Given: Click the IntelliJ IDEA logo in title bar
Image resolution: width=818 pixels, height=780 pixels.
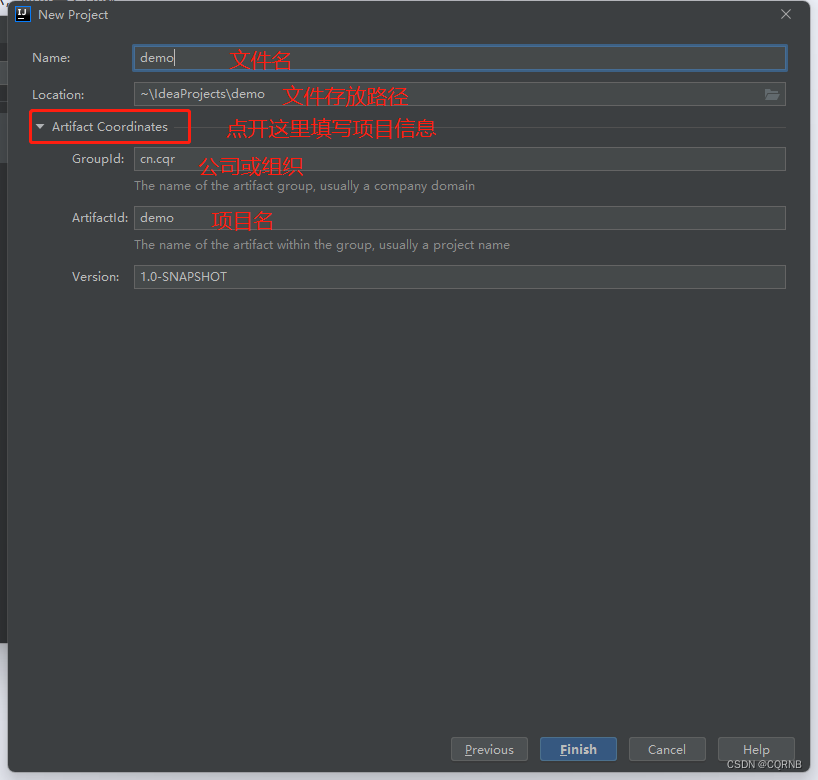Looking at the screenshot, I should point(23,14).
